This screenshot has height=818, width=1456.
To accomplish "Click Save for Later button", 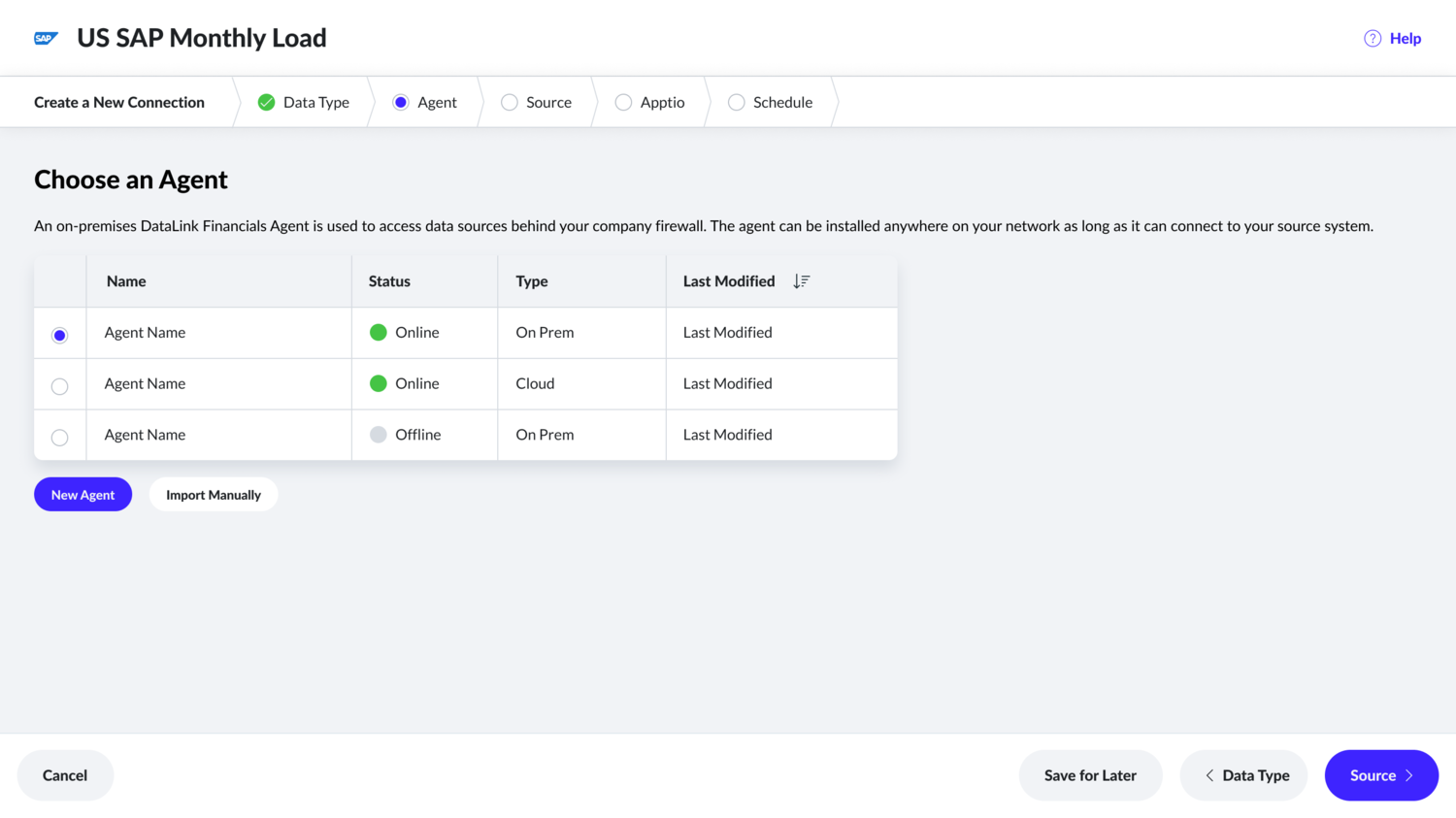I will pos(1090,775).
